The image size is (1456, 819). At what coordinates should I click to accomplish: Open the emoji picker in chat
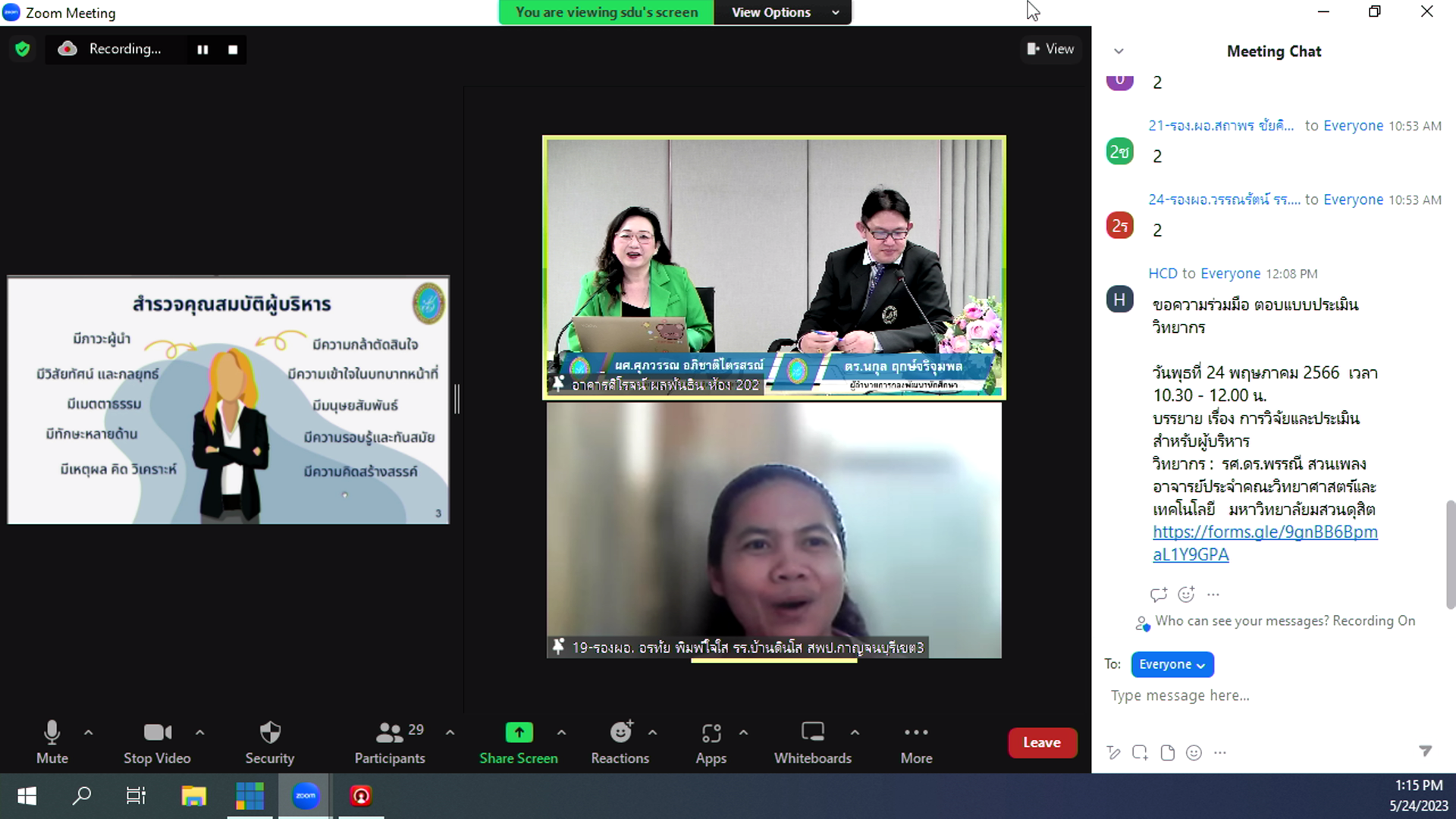pyautogui.click(x=1194, y=752)
